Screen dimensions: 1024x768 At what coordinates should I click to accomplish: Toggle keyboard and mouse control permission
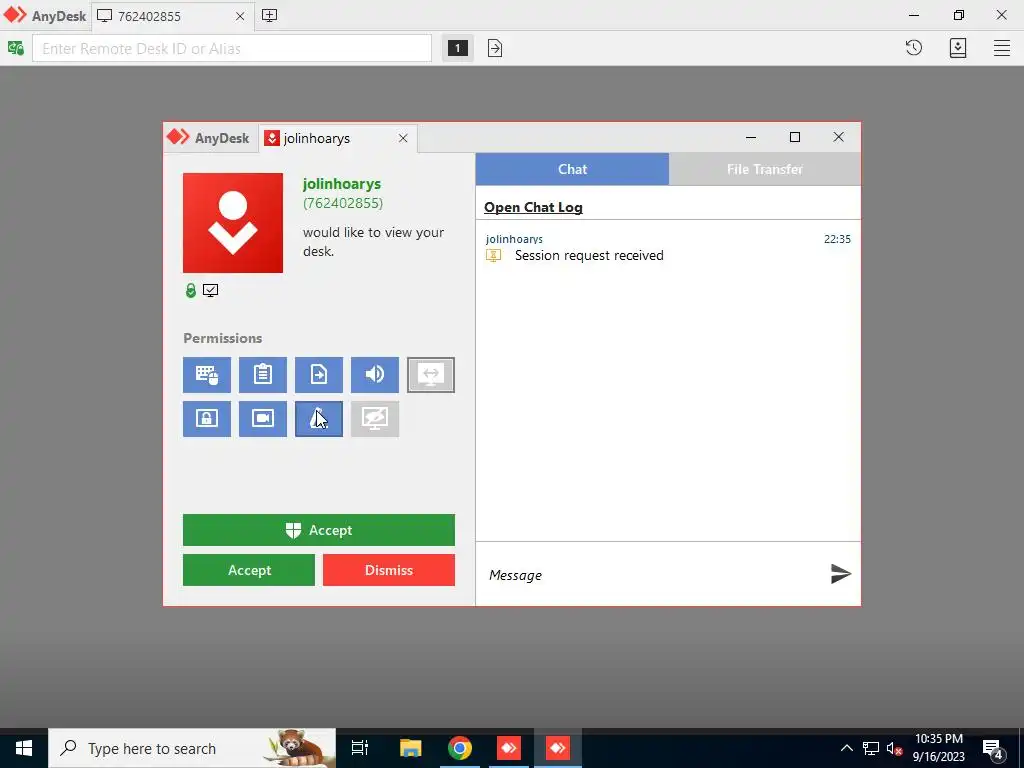click(206, 375)
